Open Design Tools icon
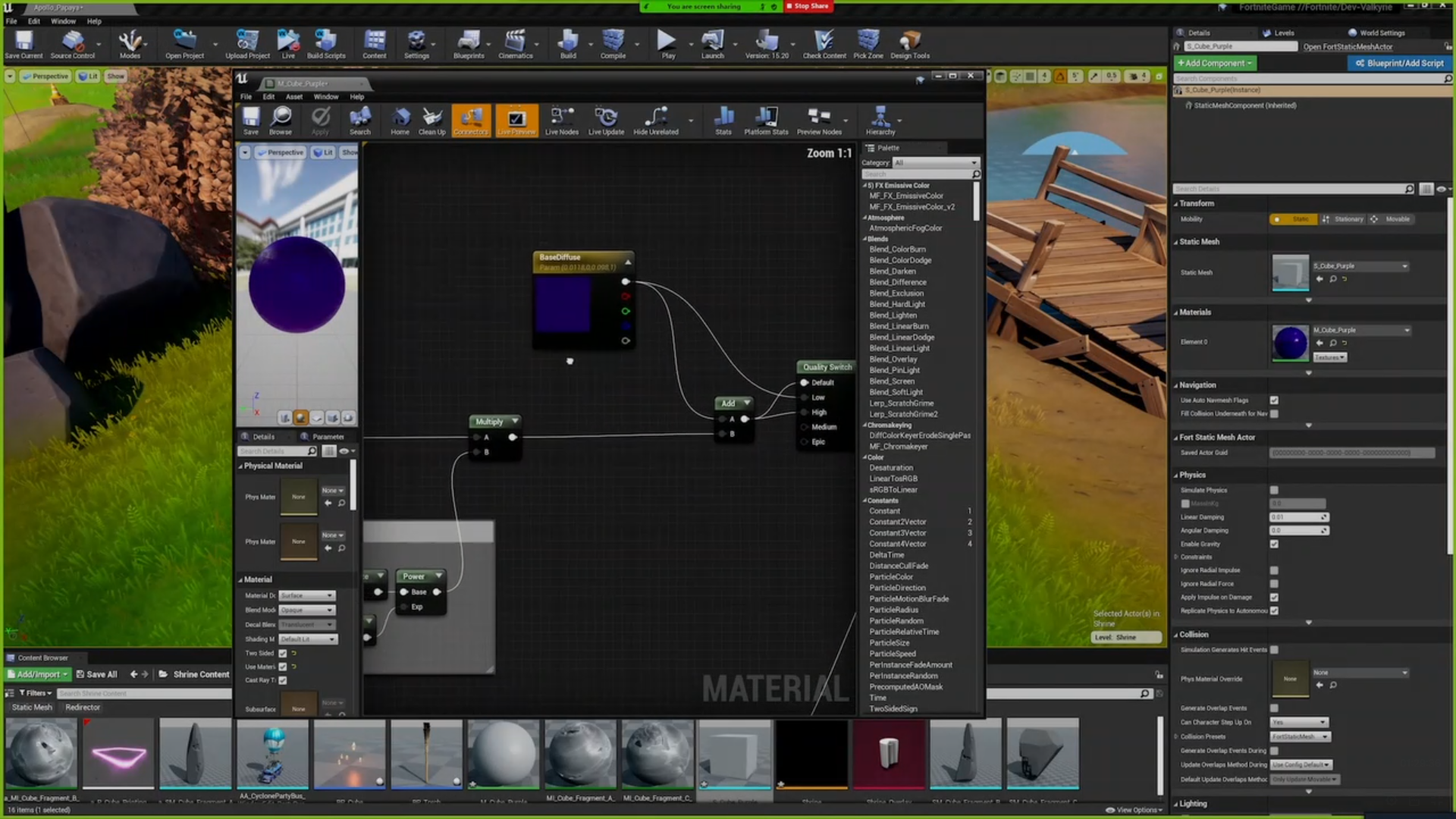 point(910,45)
